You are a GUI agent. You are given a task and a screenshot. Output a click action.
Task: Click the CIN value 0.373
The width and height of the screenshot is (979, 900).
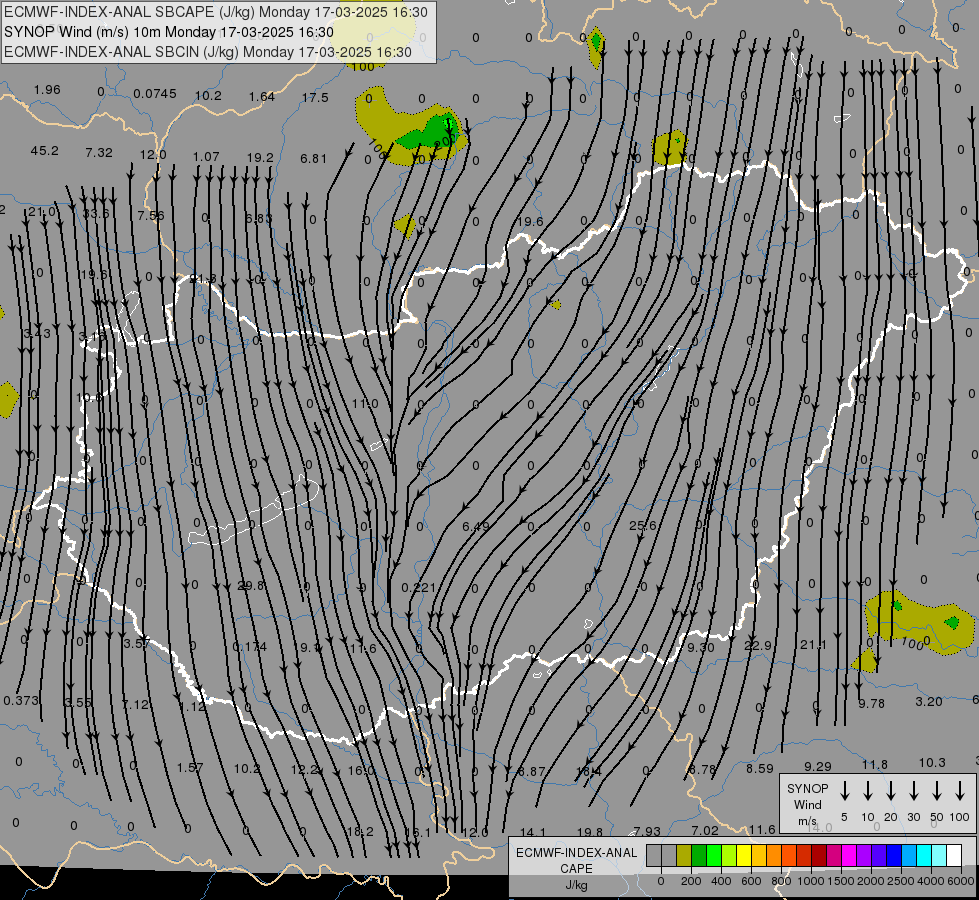click(21, 700)
